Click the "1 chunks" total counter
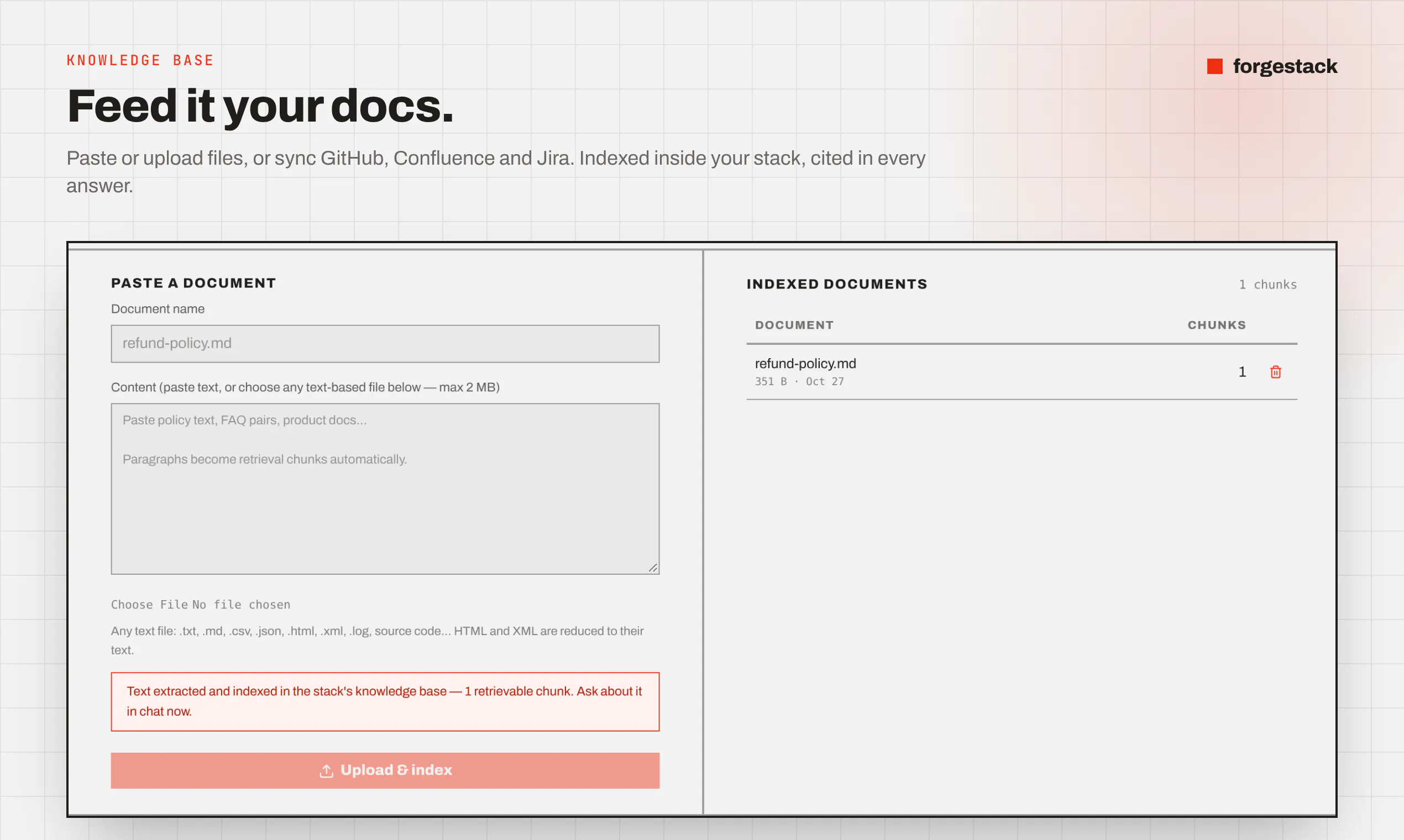The width and height of the screenshot is (1404, 840). [x=1267, y=284]
